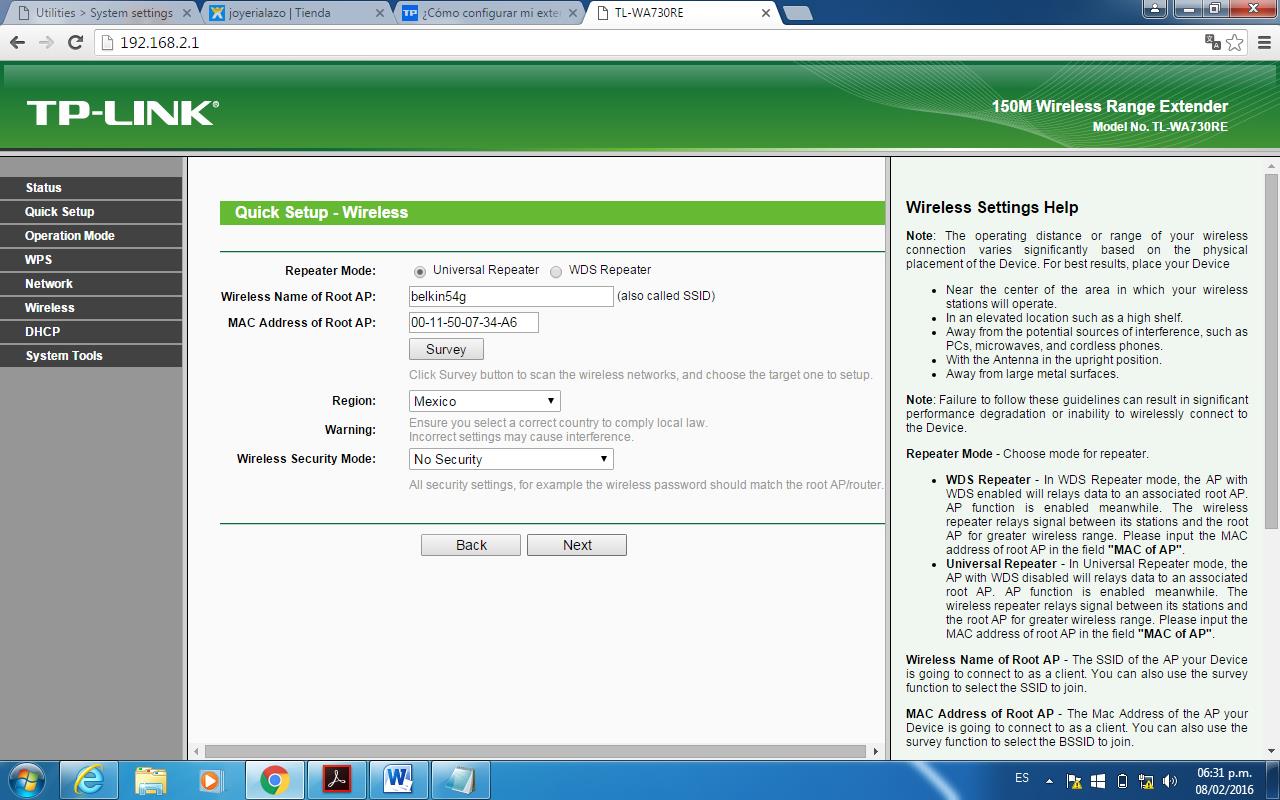Click the Wireless Settings Help heading
The image size is (1280, 800).
[x=992, y=207]
